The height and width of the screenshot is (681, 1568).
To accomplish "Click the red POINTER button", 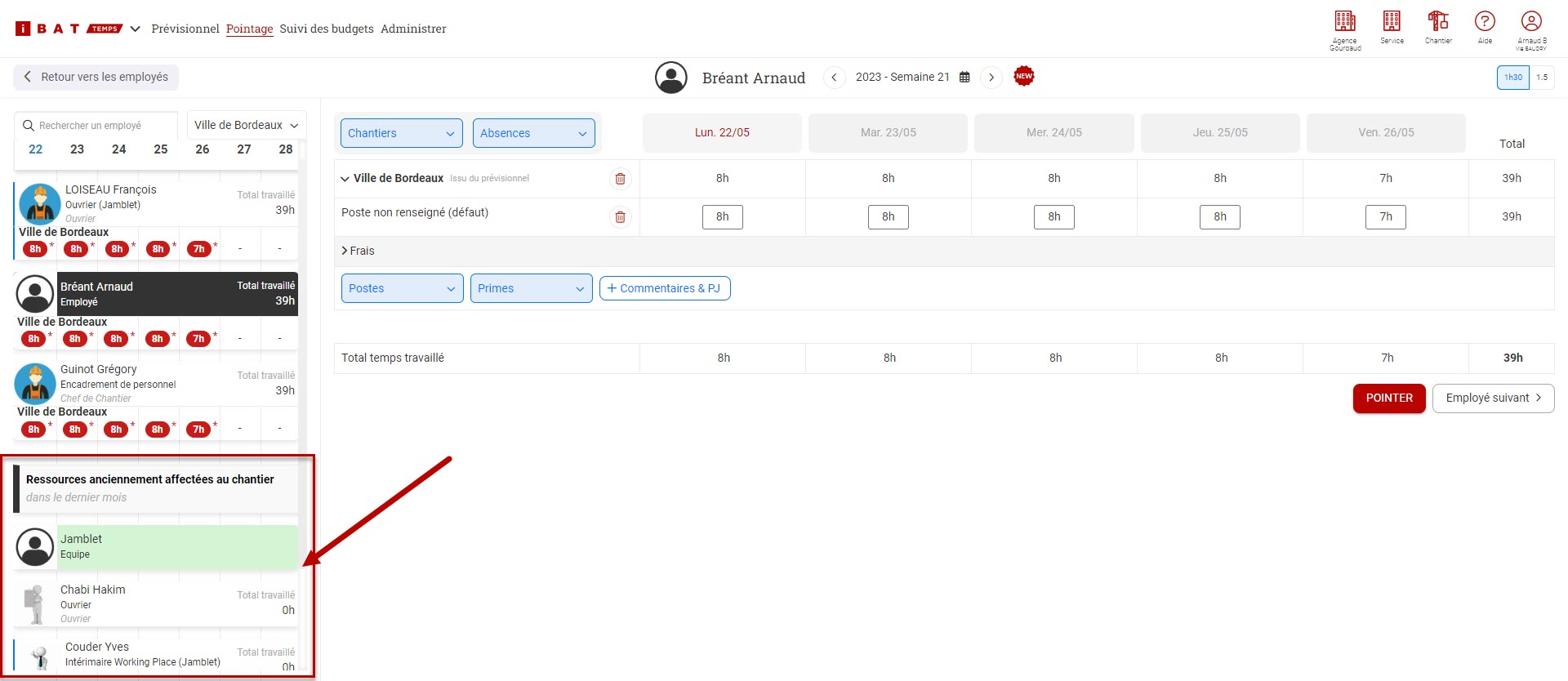I will pyautogui.click(x=1388, y=398).
